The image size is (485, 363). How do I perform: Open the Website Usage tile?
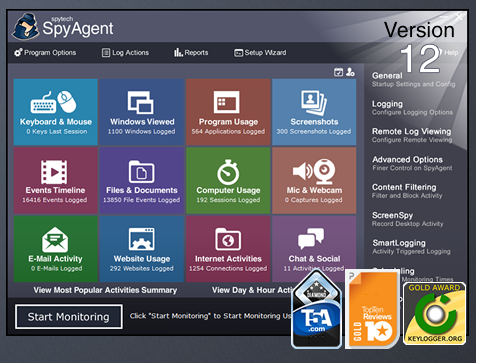click(142, 249)
